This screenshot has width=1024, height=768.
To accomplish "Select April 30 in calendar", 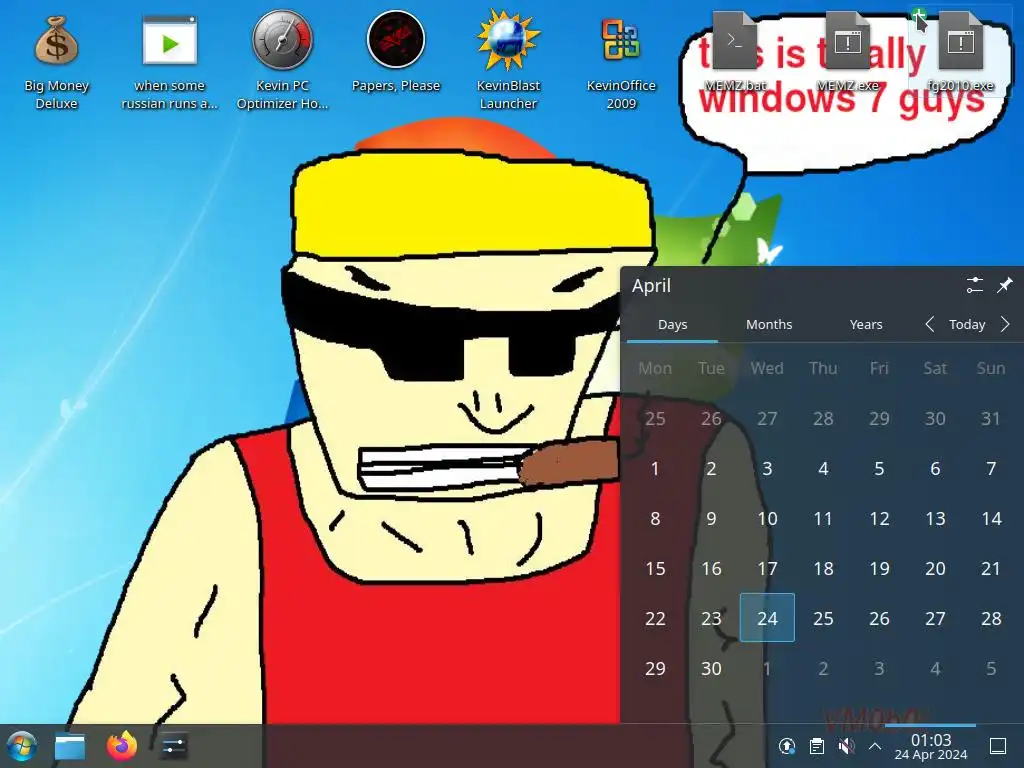I will pos(711,668).
